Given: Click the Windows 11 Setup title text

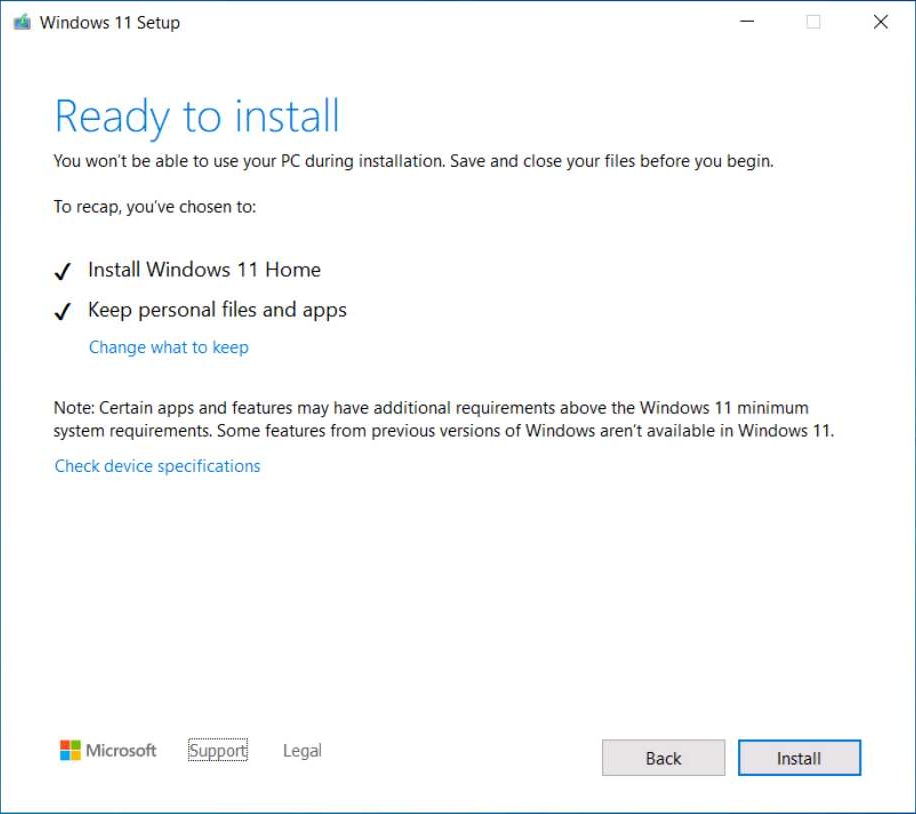Looking at the screenshot, I should (x=110, y=21).
